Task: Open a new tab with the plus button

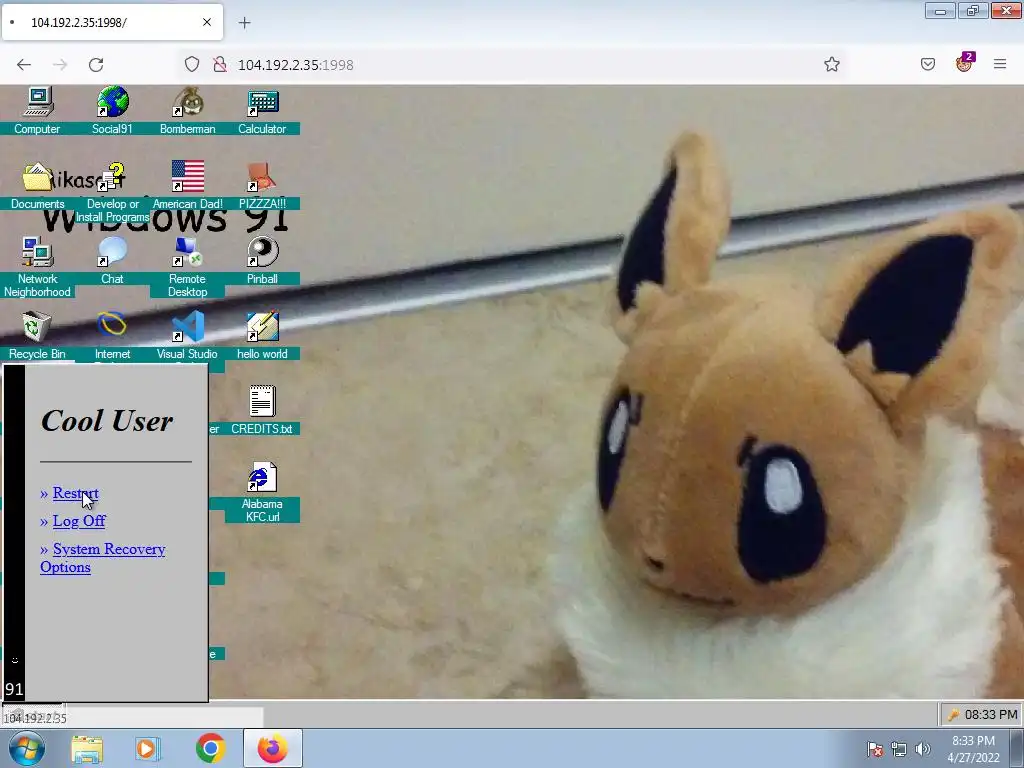Action: coord(244,23)
